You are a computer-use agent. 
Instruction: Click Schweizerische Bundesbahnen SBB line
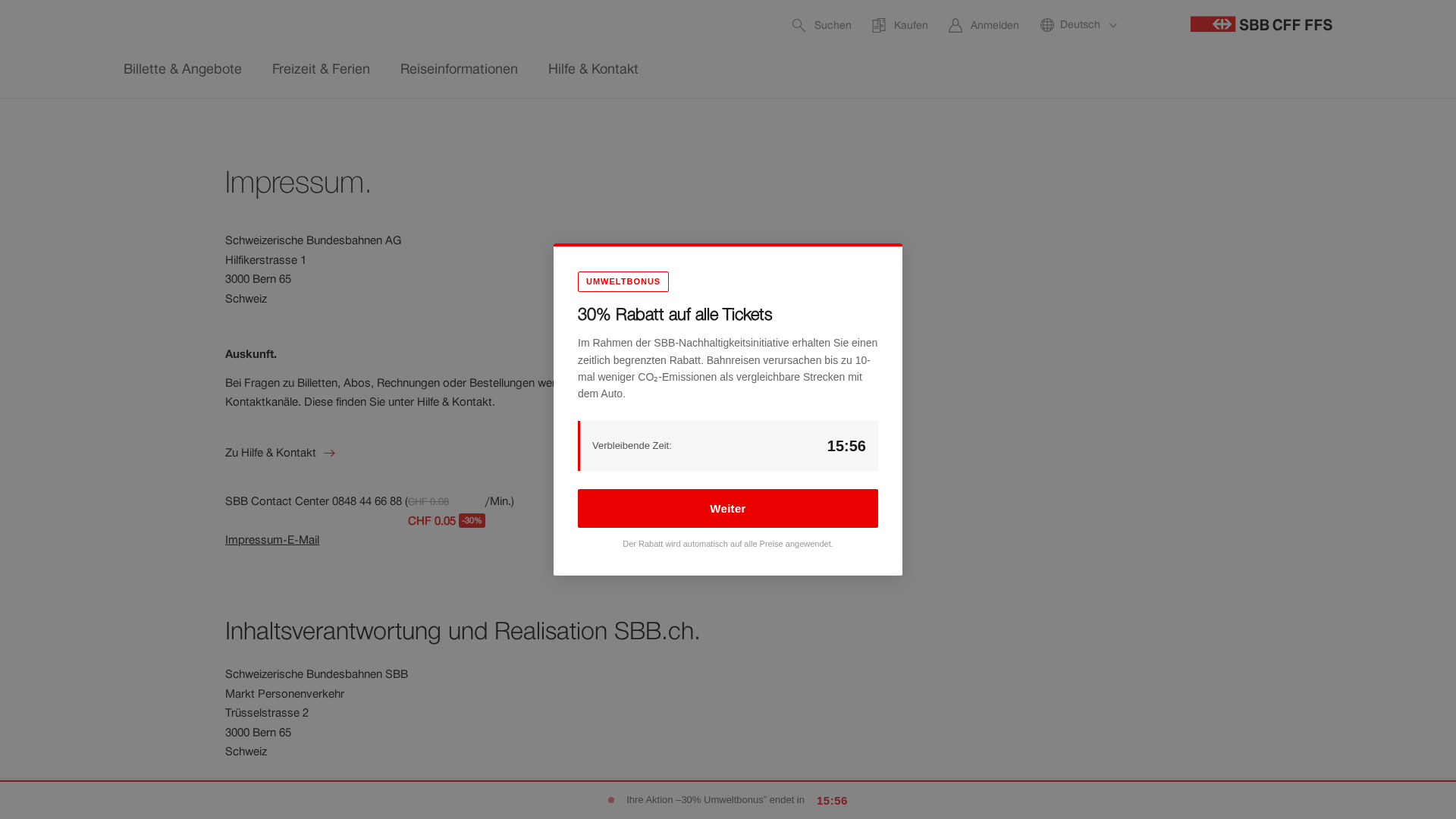316,674
